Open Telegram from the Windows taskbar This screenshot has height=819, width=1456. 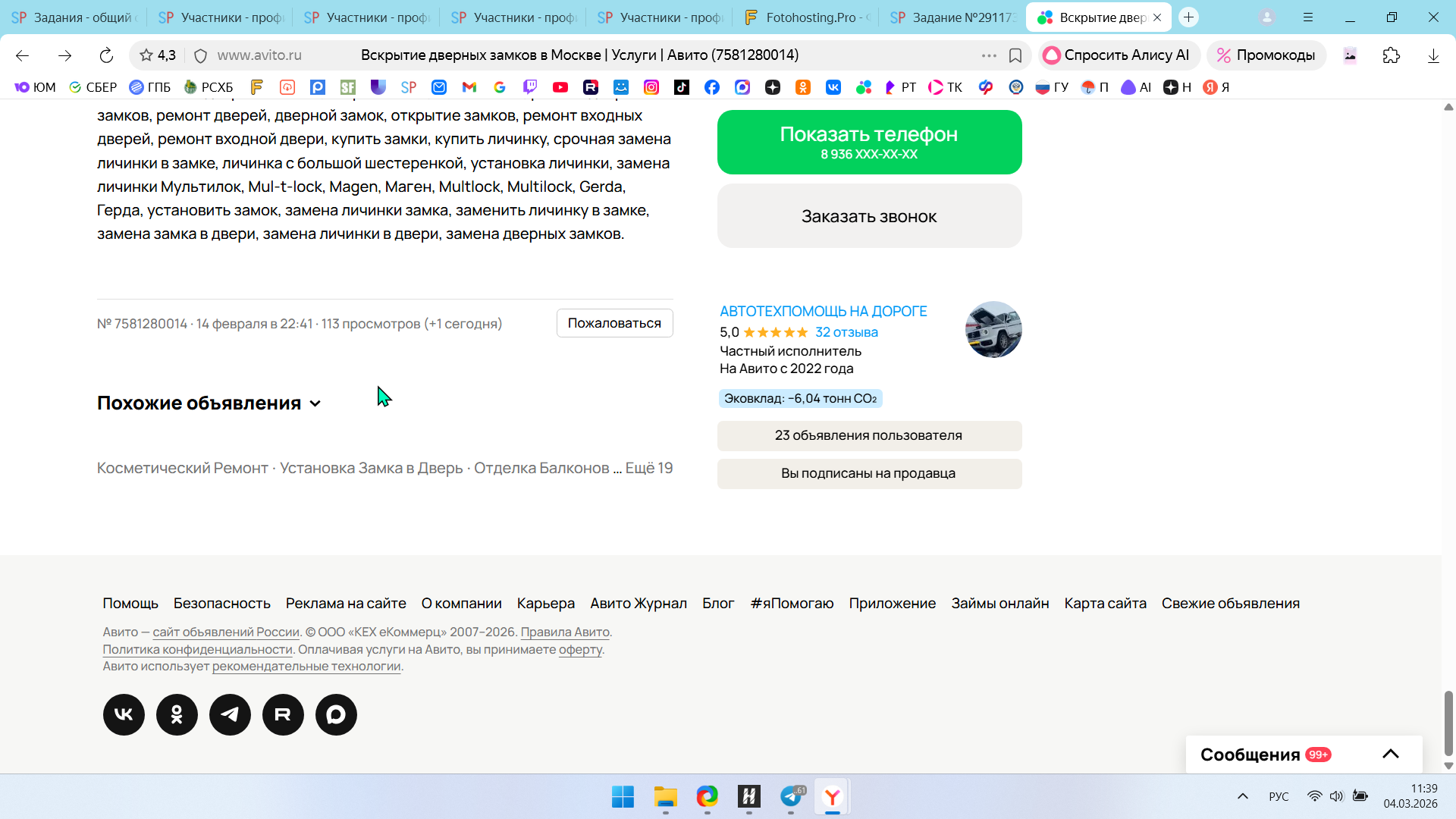click(791, 796)
